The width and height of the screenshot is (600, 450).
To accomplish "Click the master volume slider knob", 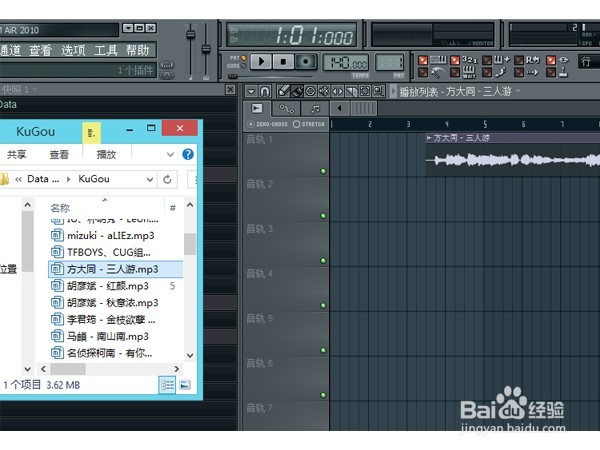I will tap(191, 35).
